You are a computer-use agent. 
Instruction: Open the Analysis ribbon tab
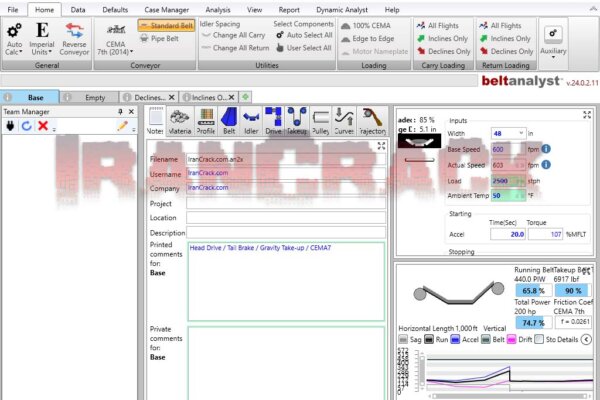pos(218,10)
